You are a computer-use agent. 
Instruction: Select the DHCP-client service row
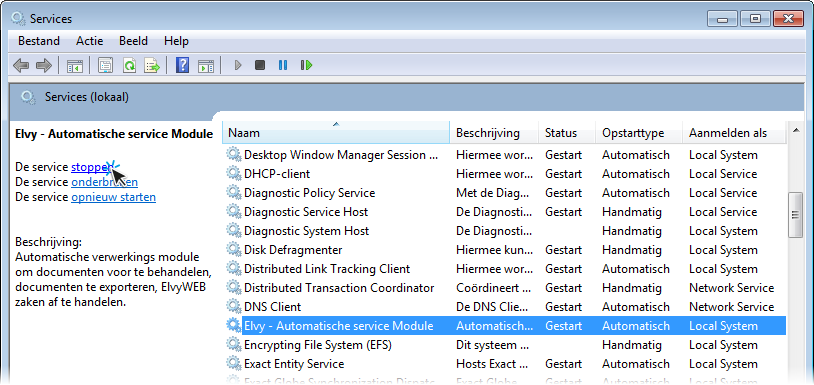click(505, 174)
